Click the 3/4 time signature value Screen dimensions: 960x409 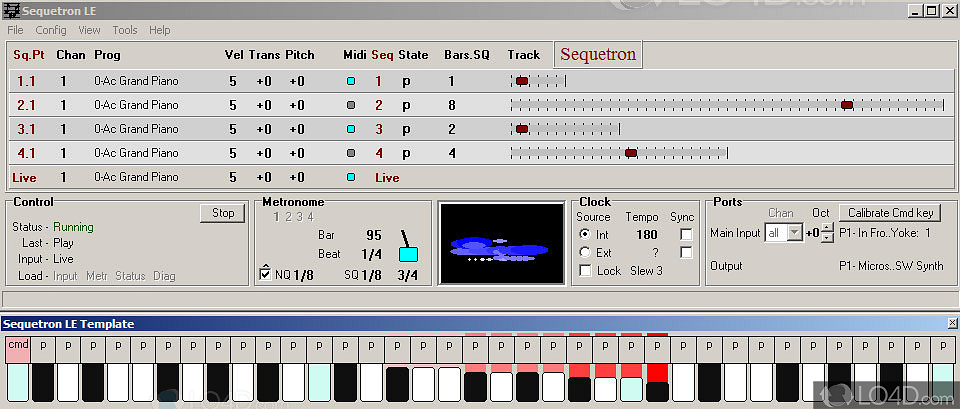[x=408, y=275]
